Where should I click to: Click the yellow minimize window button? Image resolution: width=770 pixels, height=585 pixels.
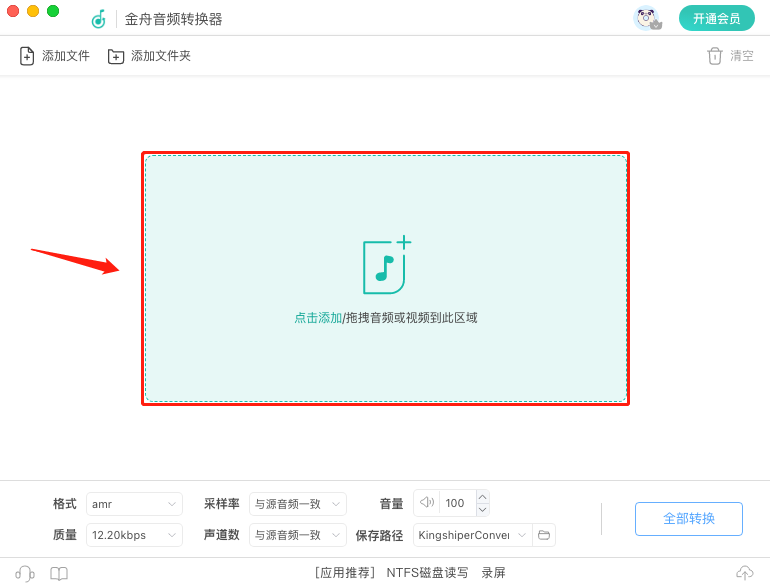pyautogui.click(x=33, y=11)
